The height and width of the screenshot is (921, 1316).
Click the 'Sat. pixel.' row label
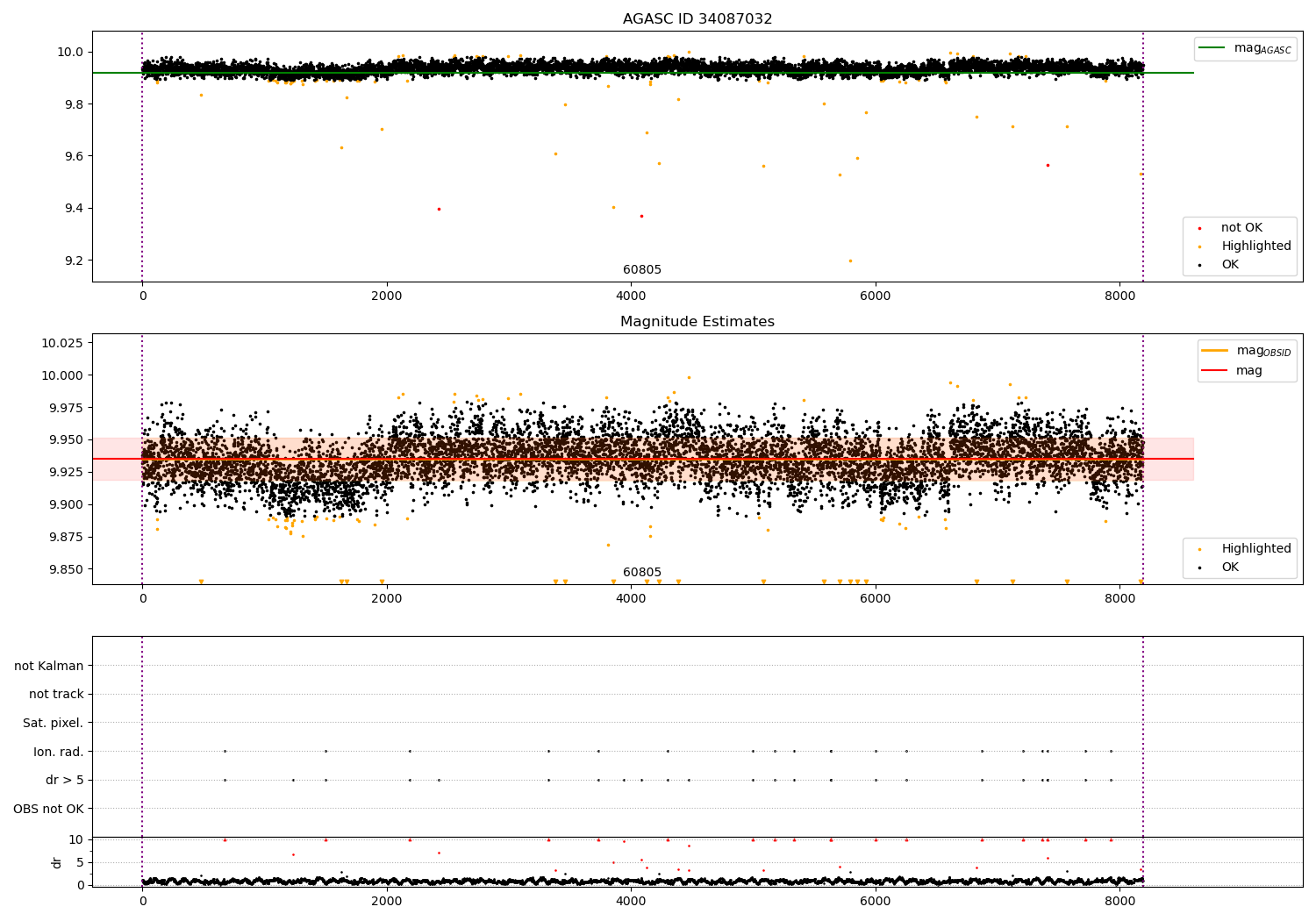(x=54, y=723)
